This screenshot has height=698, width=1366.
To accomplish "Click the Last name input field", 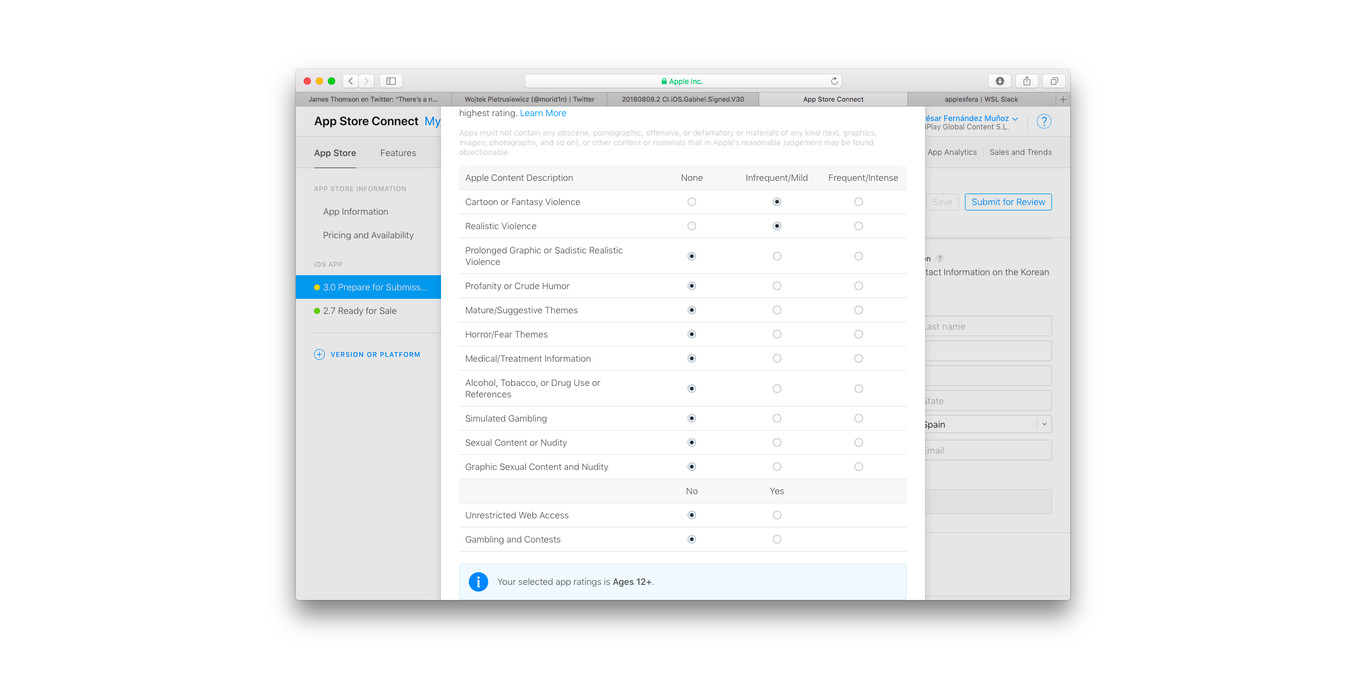I will (x=988, y=326).
